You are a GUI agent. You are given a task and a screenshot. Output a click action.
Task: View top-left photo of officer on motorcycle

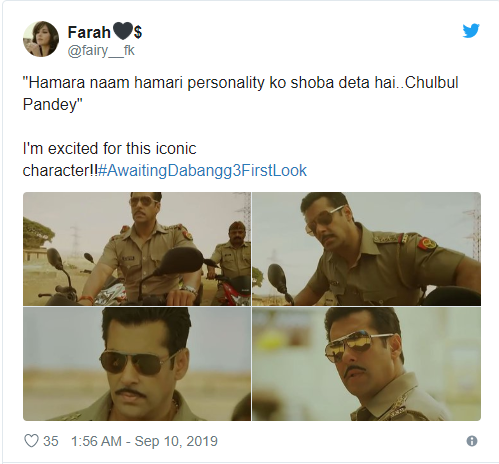(137, 249)
